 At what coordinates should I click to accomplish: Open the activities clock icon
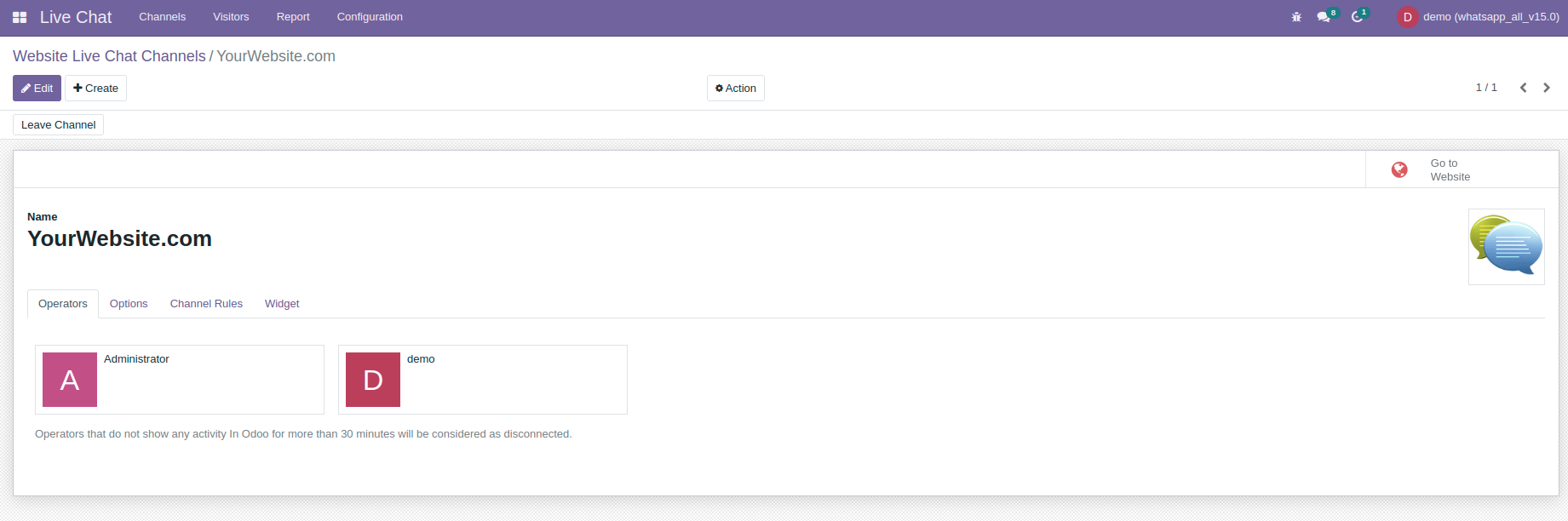tap(1358, 17)
